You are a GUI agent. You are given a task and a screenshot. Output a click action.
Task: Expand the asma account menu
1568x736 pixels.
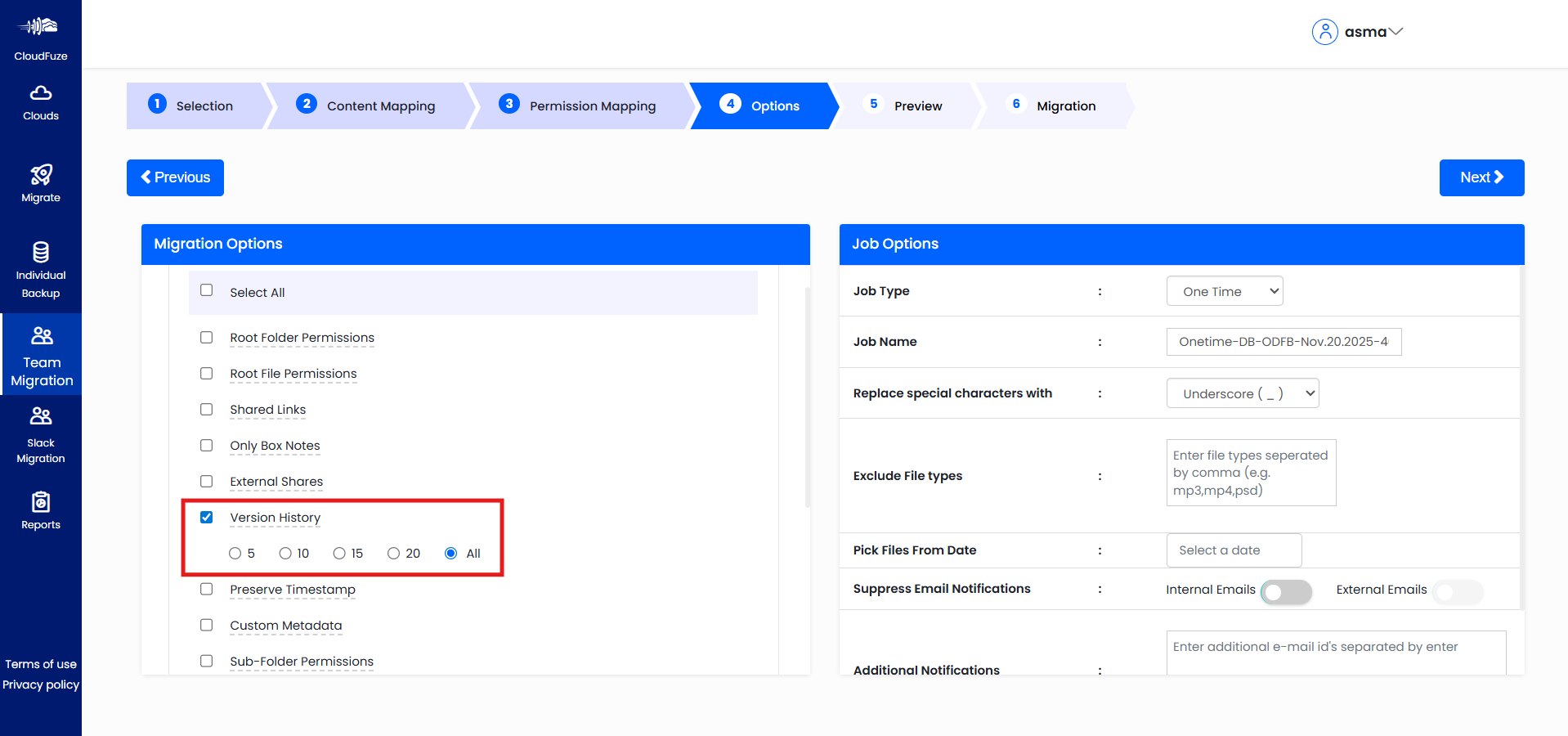[1395, 32]
